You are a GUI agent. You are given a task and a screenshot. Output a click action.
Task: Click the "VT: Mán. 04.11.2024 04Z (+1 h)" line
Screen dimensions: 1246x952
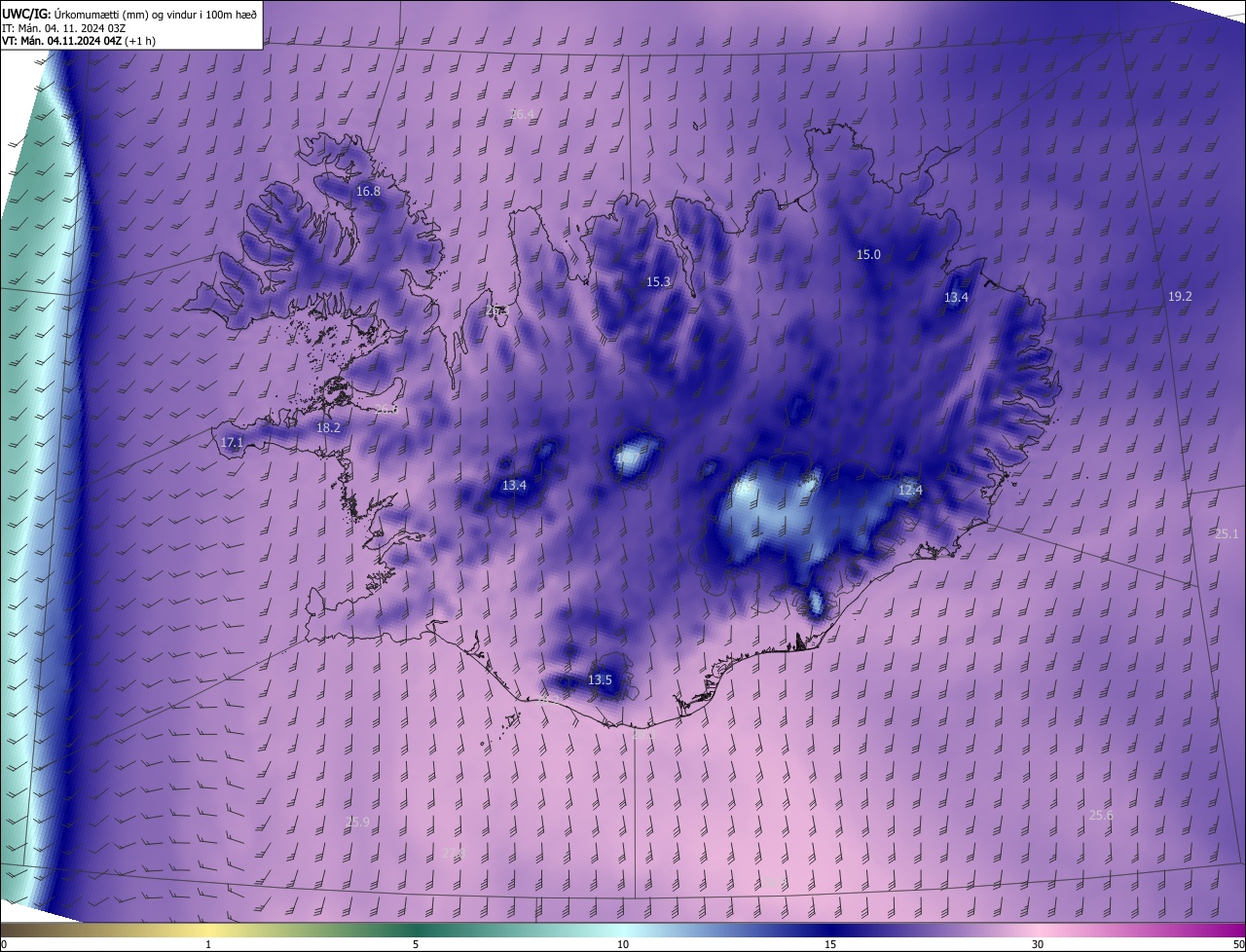[80, 41]
